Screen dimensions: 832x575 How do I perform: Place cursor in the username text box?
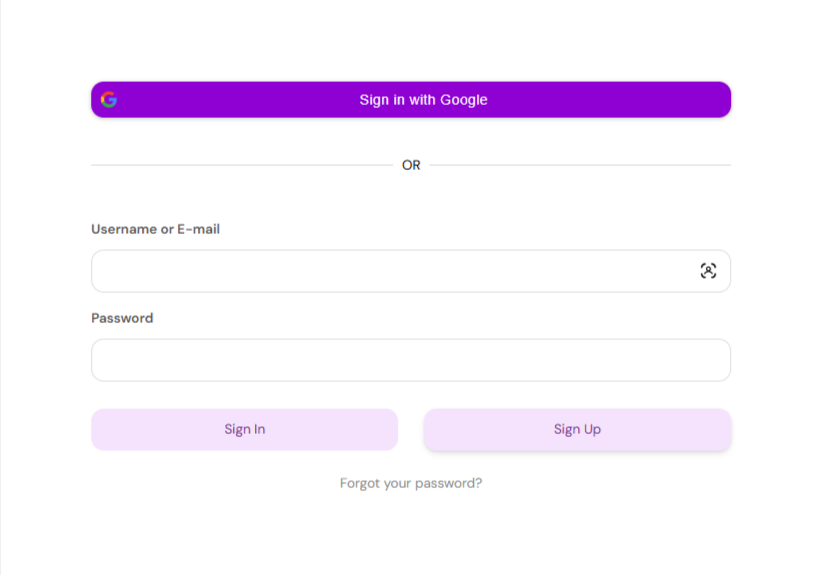411,271
